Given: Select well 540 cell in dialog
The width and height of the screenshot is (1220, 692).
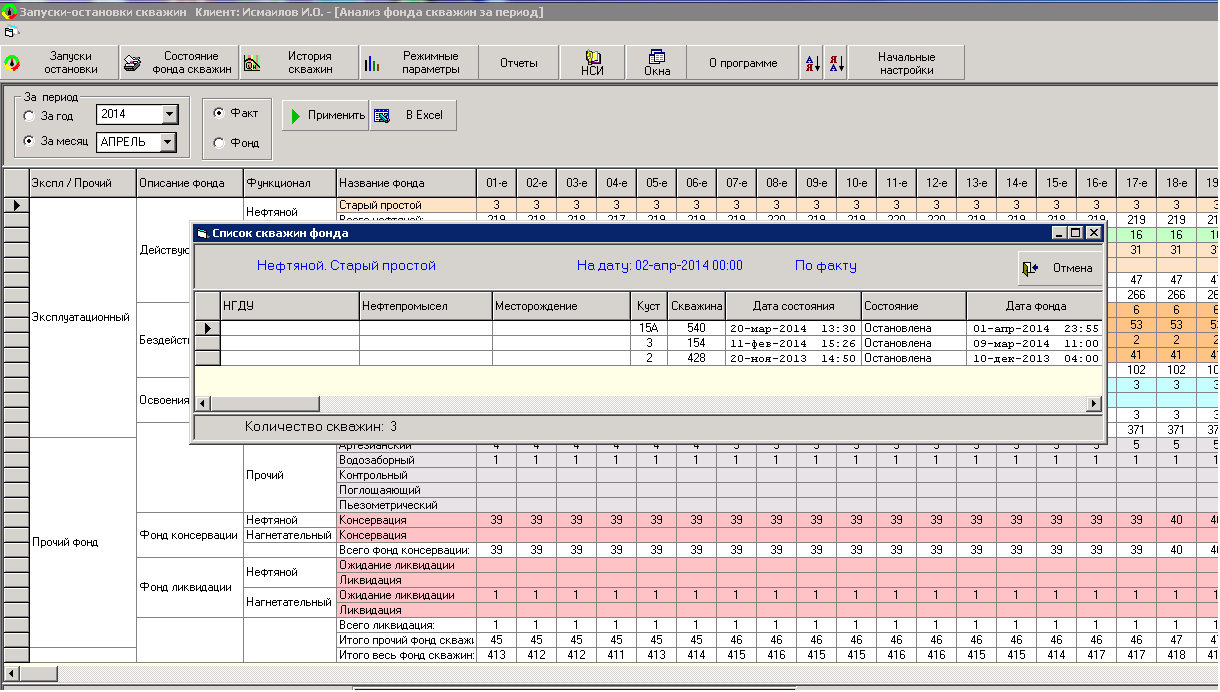Looking at the screenshot, I should (x=696, y=328).
